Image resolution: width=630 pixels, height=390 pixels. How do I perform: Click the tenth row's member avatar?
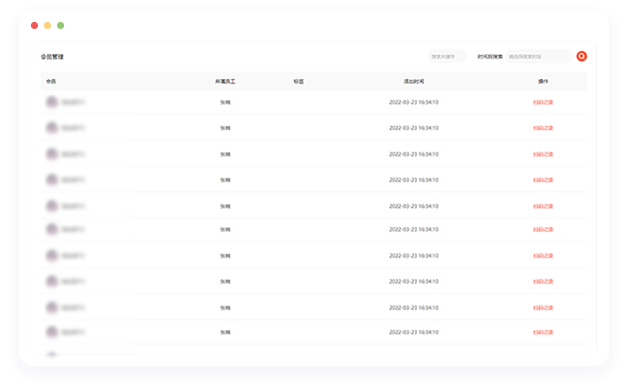(52, 332)
